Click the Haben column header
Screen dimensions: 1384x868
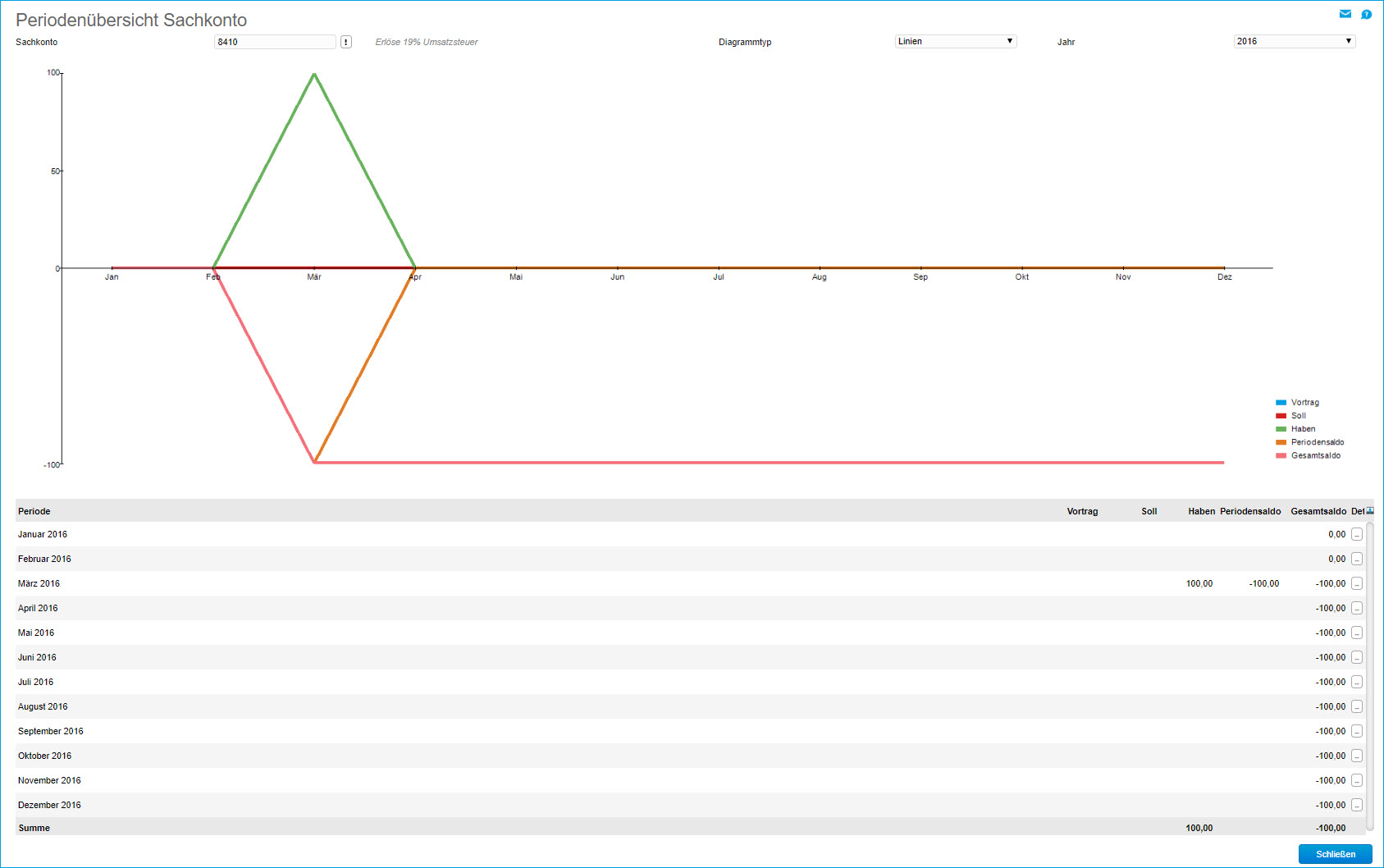point(1201,511)
